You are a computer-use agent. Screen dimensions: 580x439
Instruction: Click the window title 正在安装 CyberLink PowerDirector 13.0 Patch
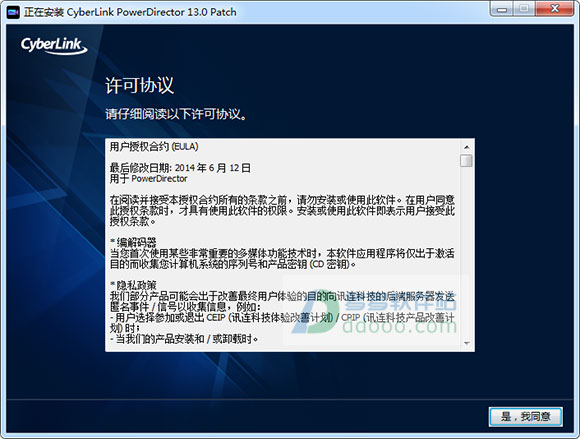[130, 12]
